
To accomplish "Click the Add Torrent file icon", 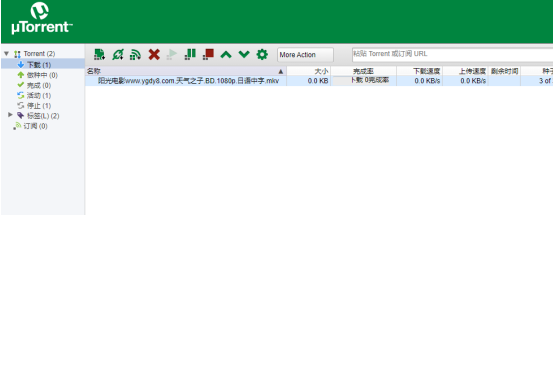I will (x=99, y=54).
